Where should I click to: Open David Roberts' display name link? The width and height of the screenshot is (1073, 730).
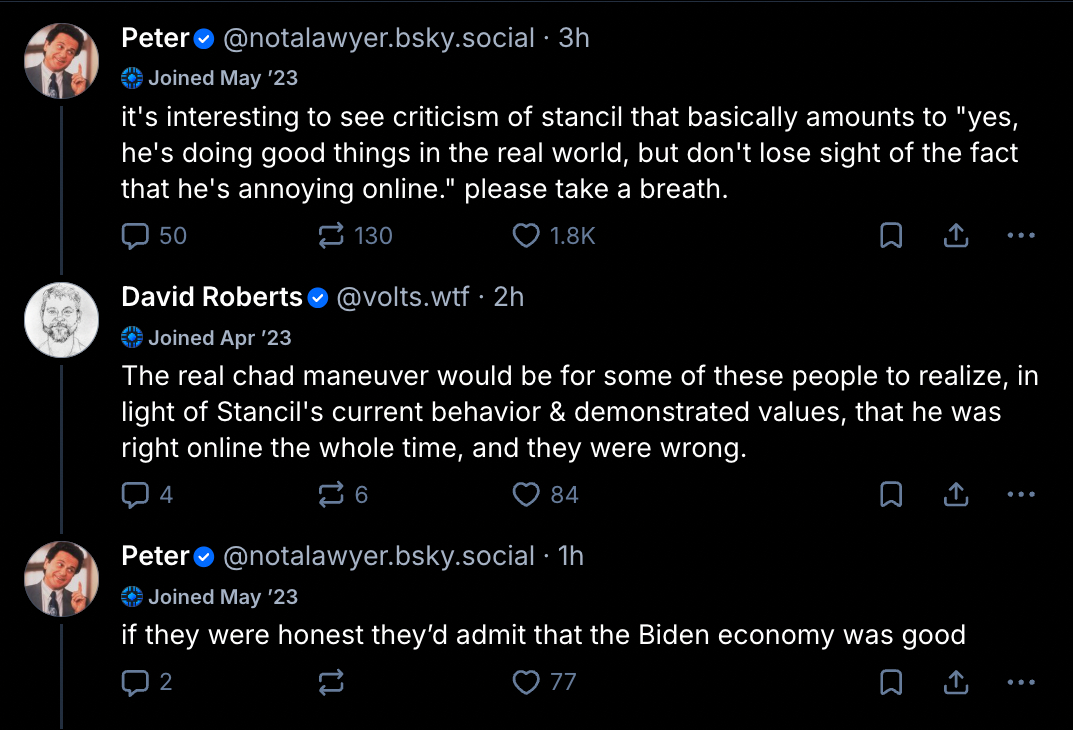coord(211,297)
